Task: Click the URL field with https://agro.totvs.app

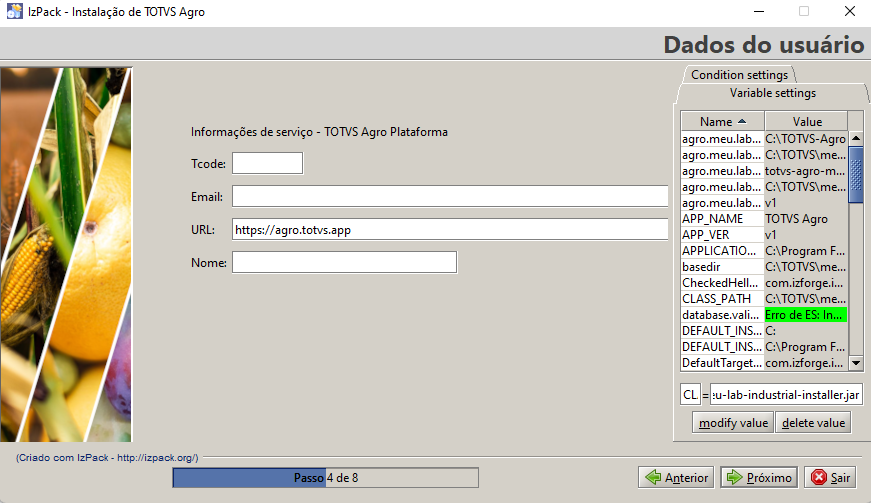Action: pyautogui.click(x=450, y=229)
